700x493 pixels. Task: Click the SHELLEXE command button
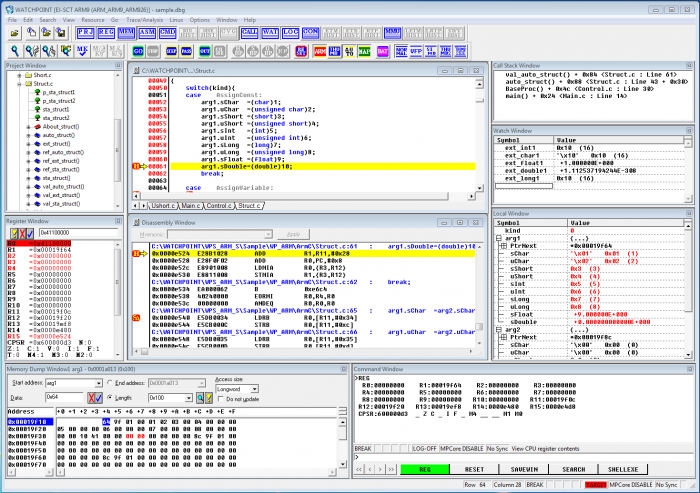tap(623, 469)
